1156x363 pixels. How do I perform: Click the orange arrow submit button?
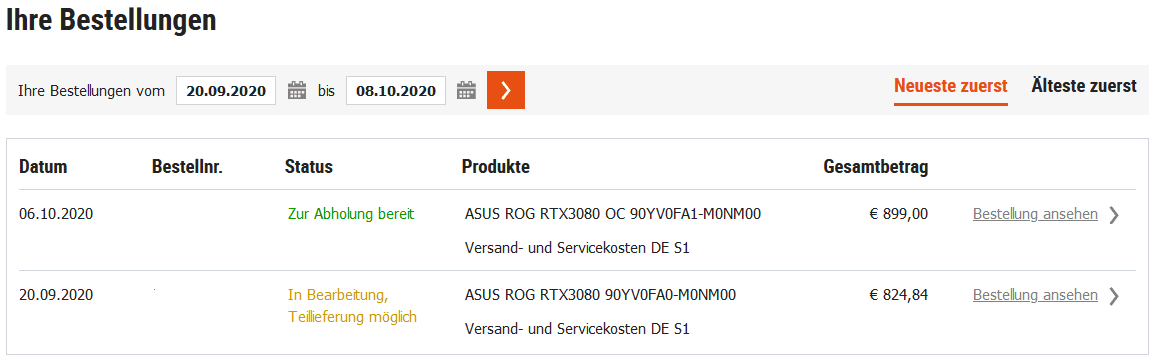click(506, 90)
